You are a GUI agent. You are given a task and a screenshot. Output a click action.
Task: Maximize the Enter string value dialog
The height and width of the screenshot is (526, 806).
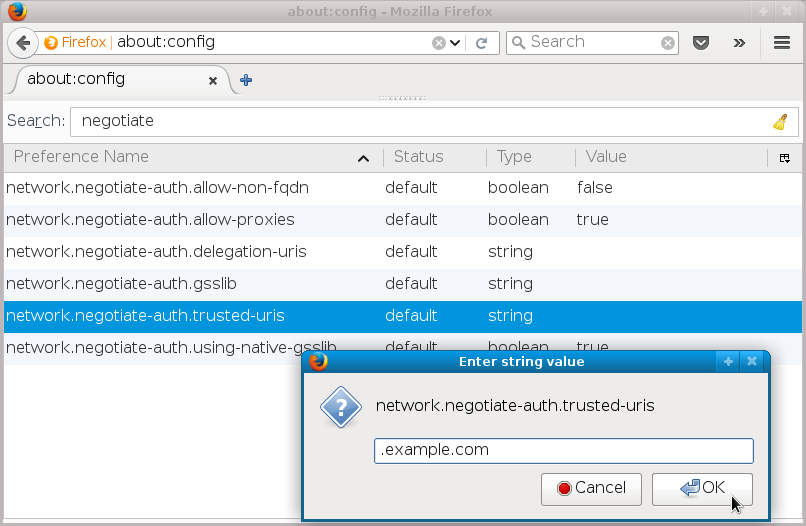[x=728, y=362]
